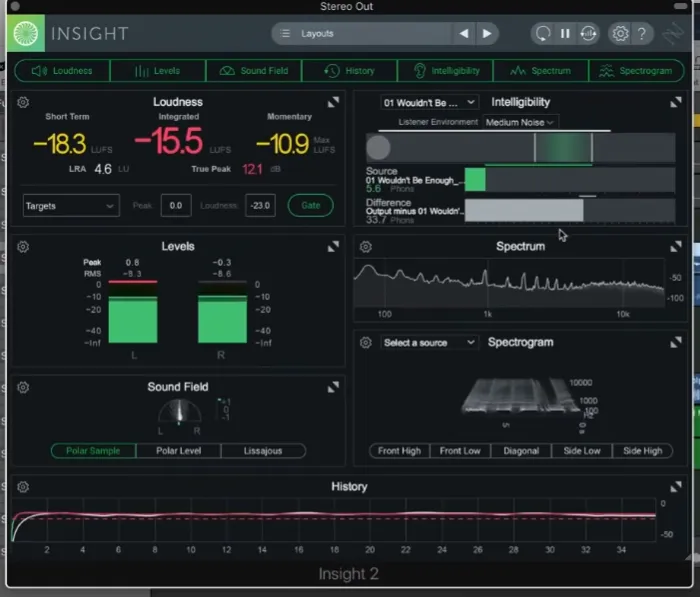
Task: Click the iZotope wave logo icon
Action: click(673, 33)
